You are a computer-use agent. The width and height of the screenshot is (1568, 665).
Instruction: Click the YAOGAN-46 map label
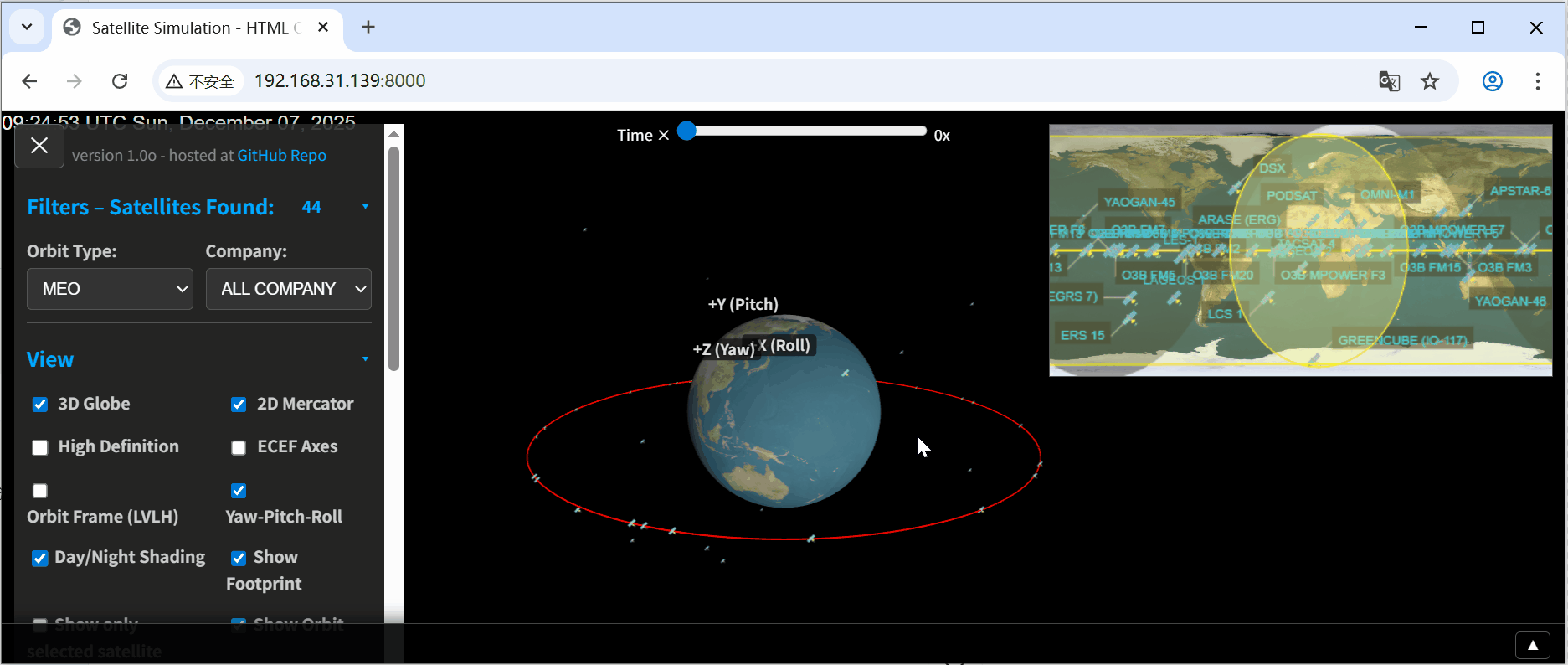pos(1511,301)
